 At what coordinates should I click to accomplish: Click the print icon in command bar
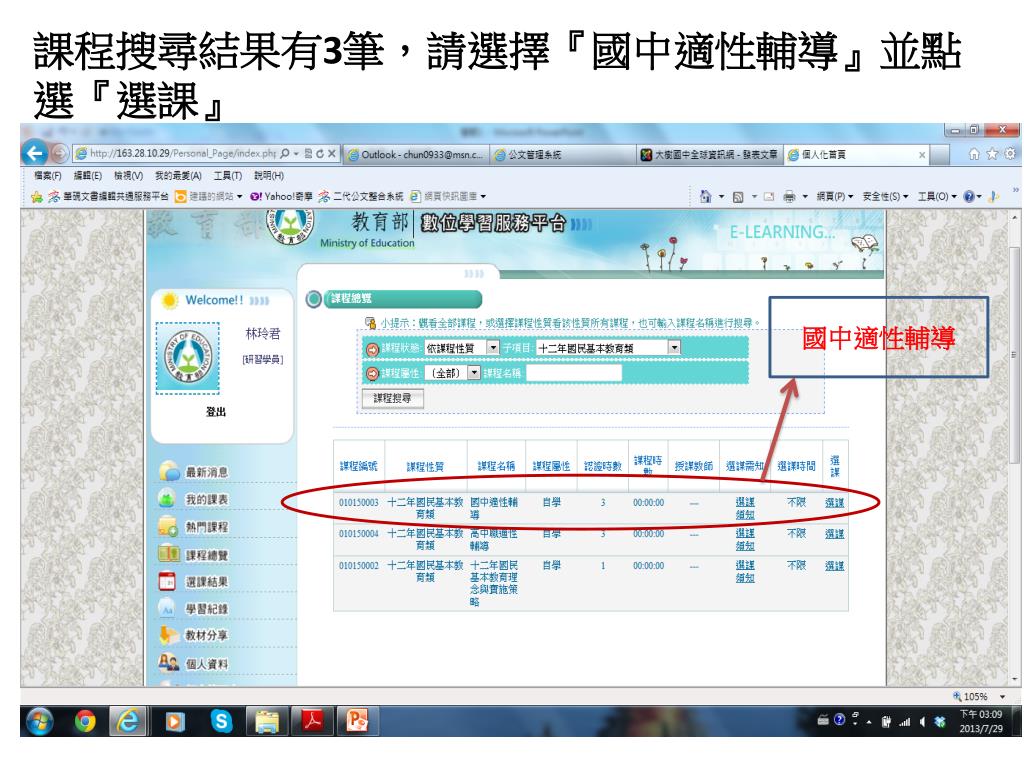pyautogui.click(x=789, y=196)
